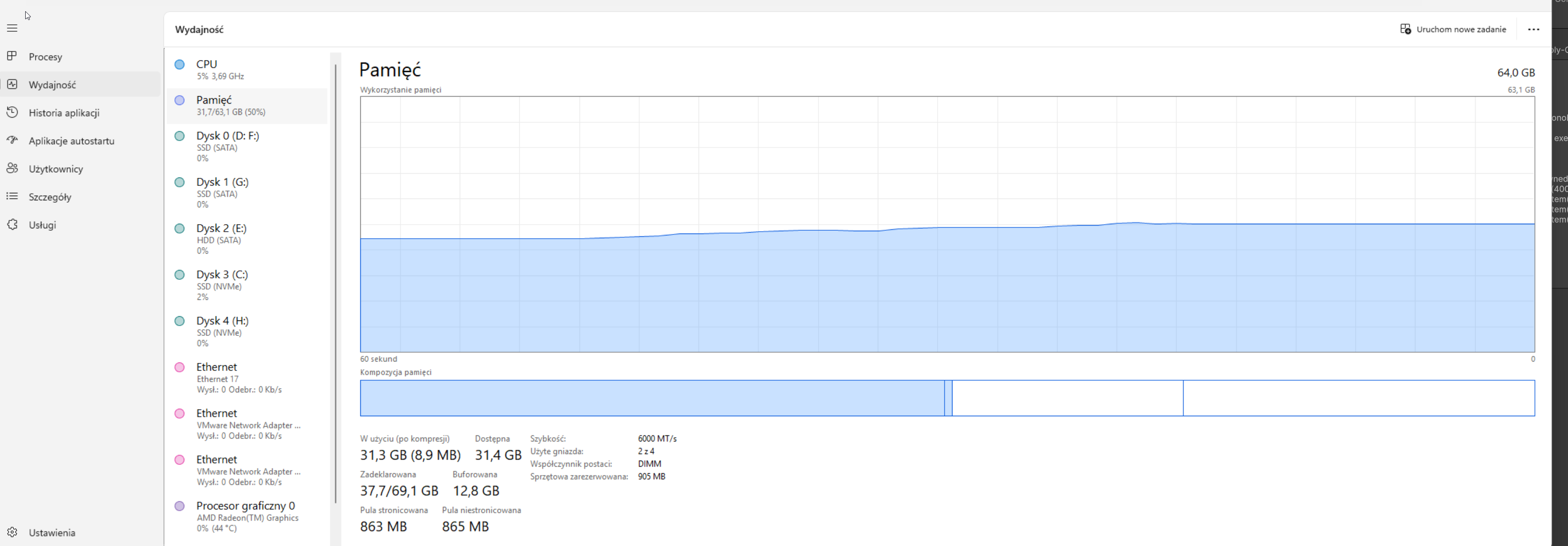
Task: Open the three-dots more options menu
Action: [1533, 29]
